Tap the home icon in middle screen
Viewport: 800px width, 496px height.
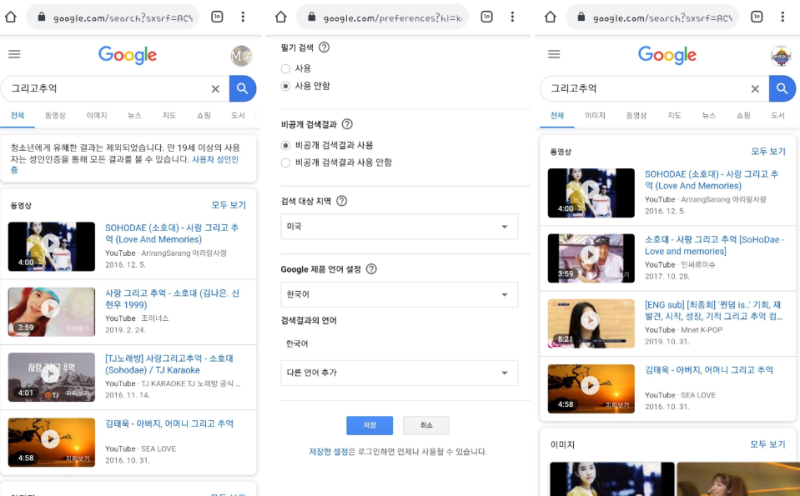point(281,17)
